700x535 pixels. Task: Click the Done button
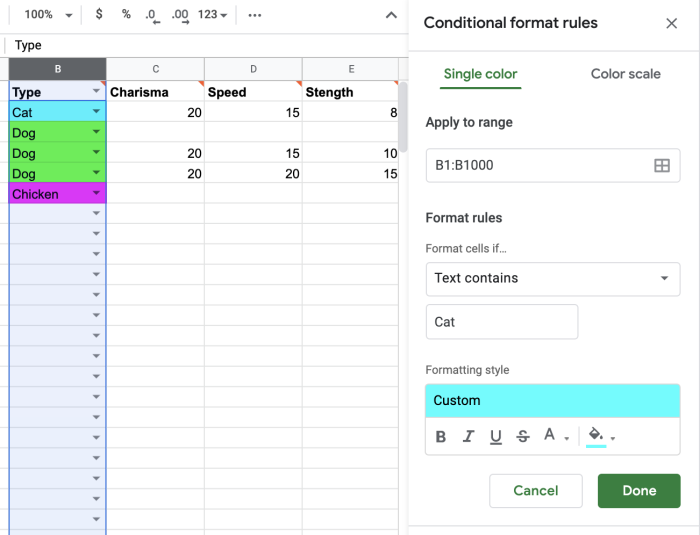click(x=639, y=491)
